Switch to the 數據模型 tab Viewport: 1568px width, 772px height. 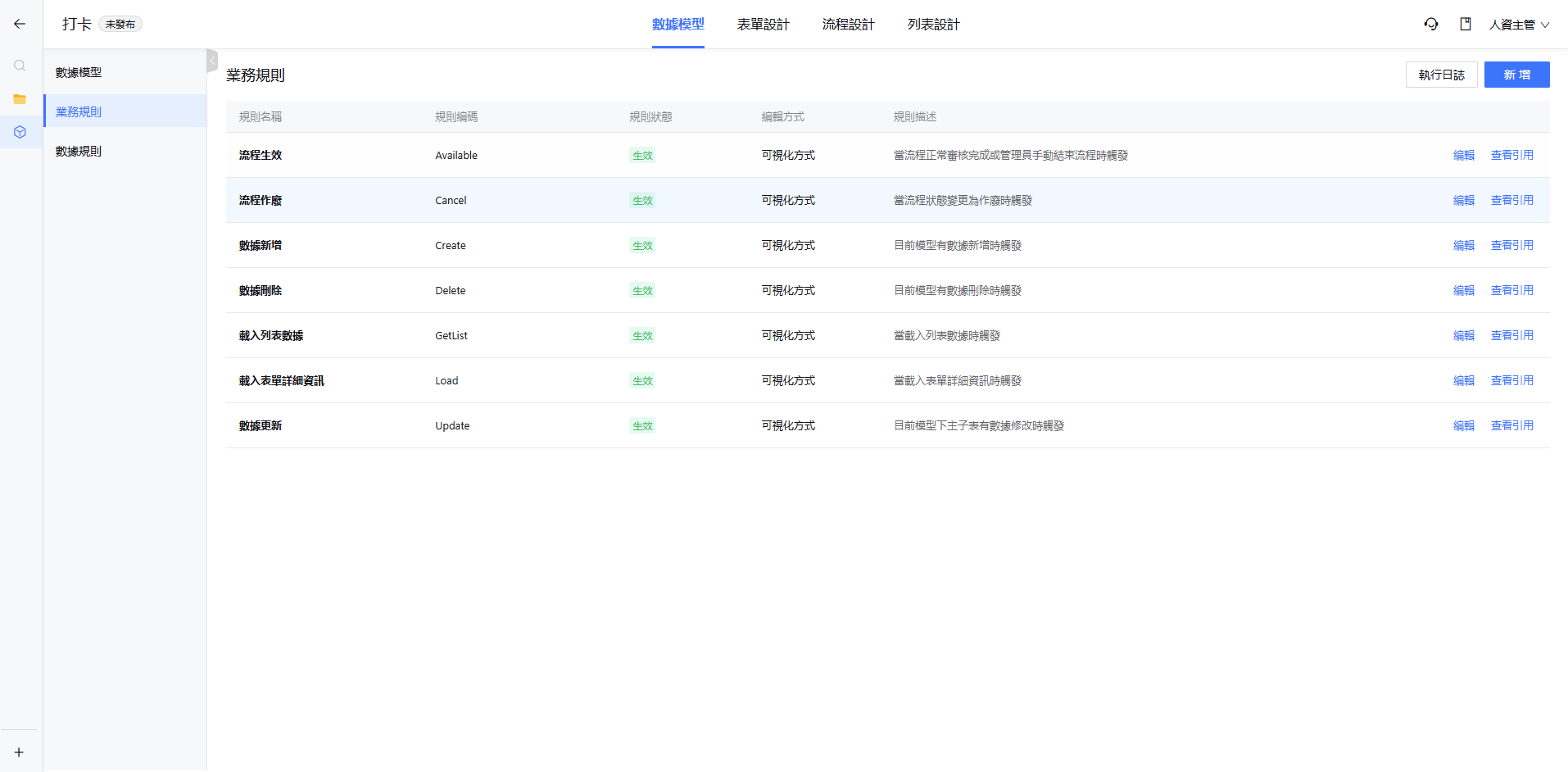coord(678,25)
